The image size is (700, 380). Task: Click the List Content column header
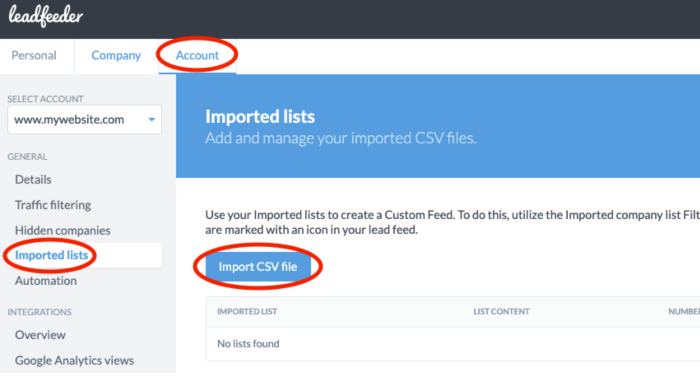click(501, 312)
